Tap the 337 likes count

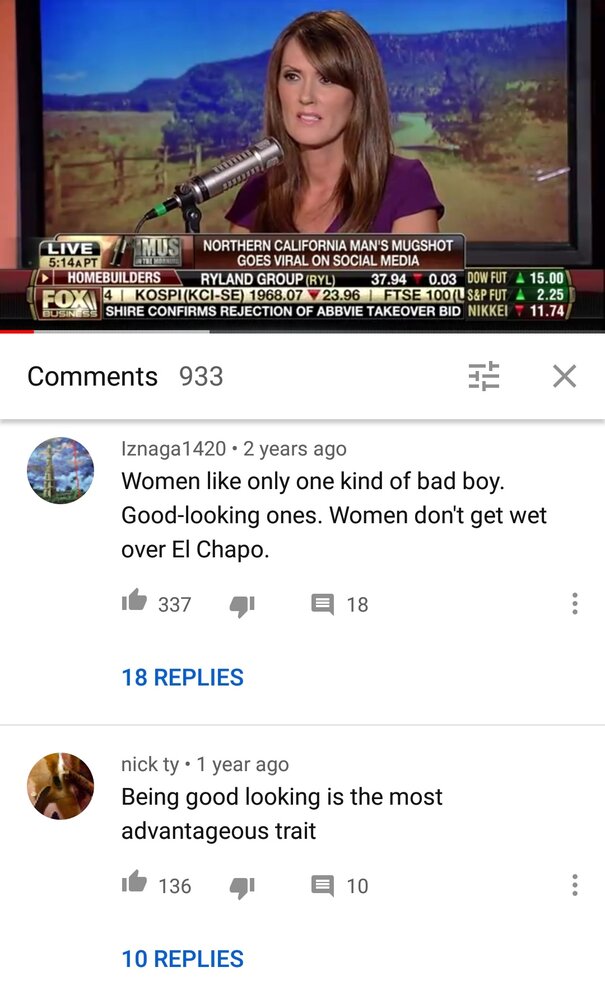point(175,605)
